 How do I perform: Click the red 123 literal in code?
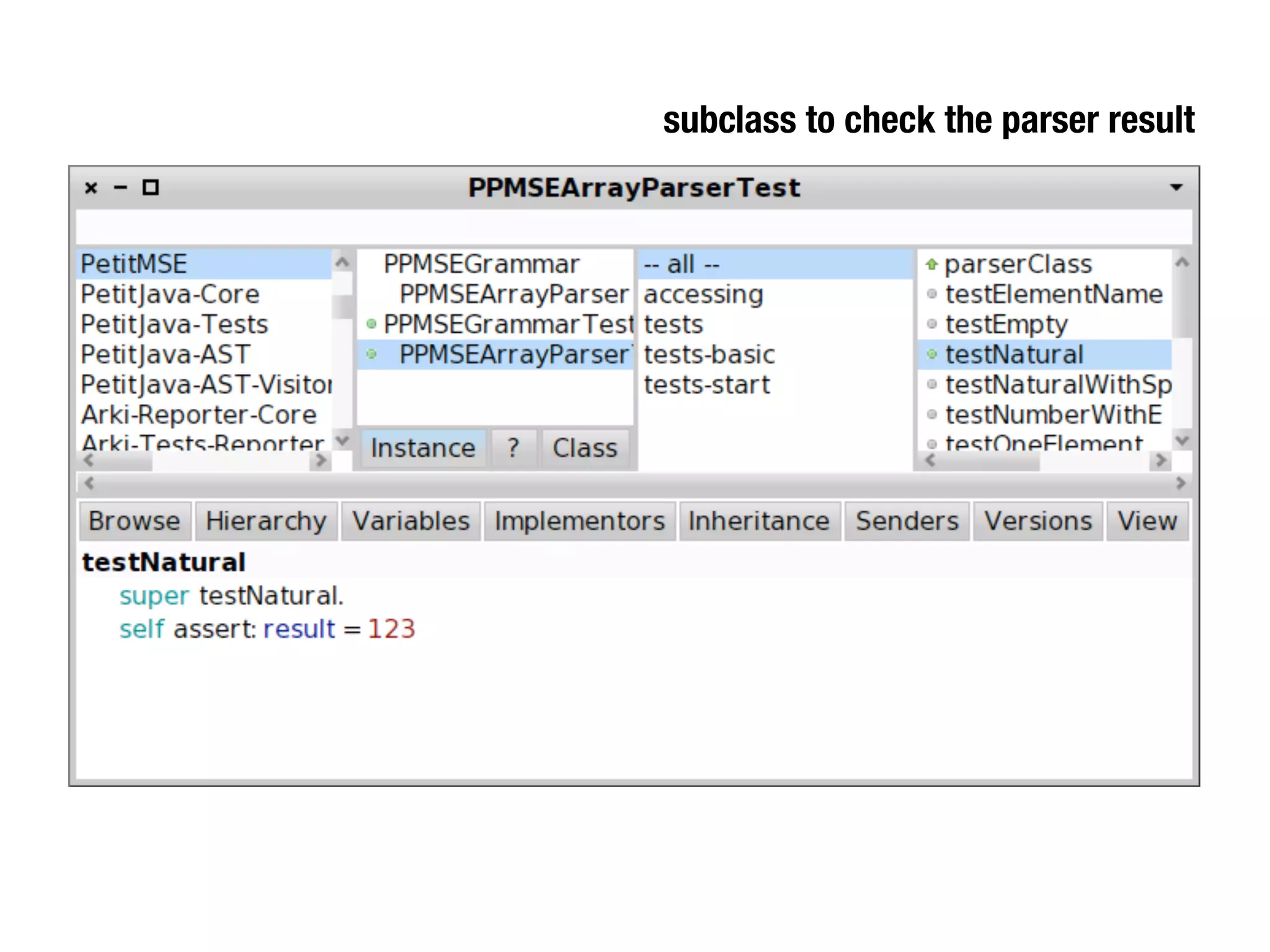391,628
